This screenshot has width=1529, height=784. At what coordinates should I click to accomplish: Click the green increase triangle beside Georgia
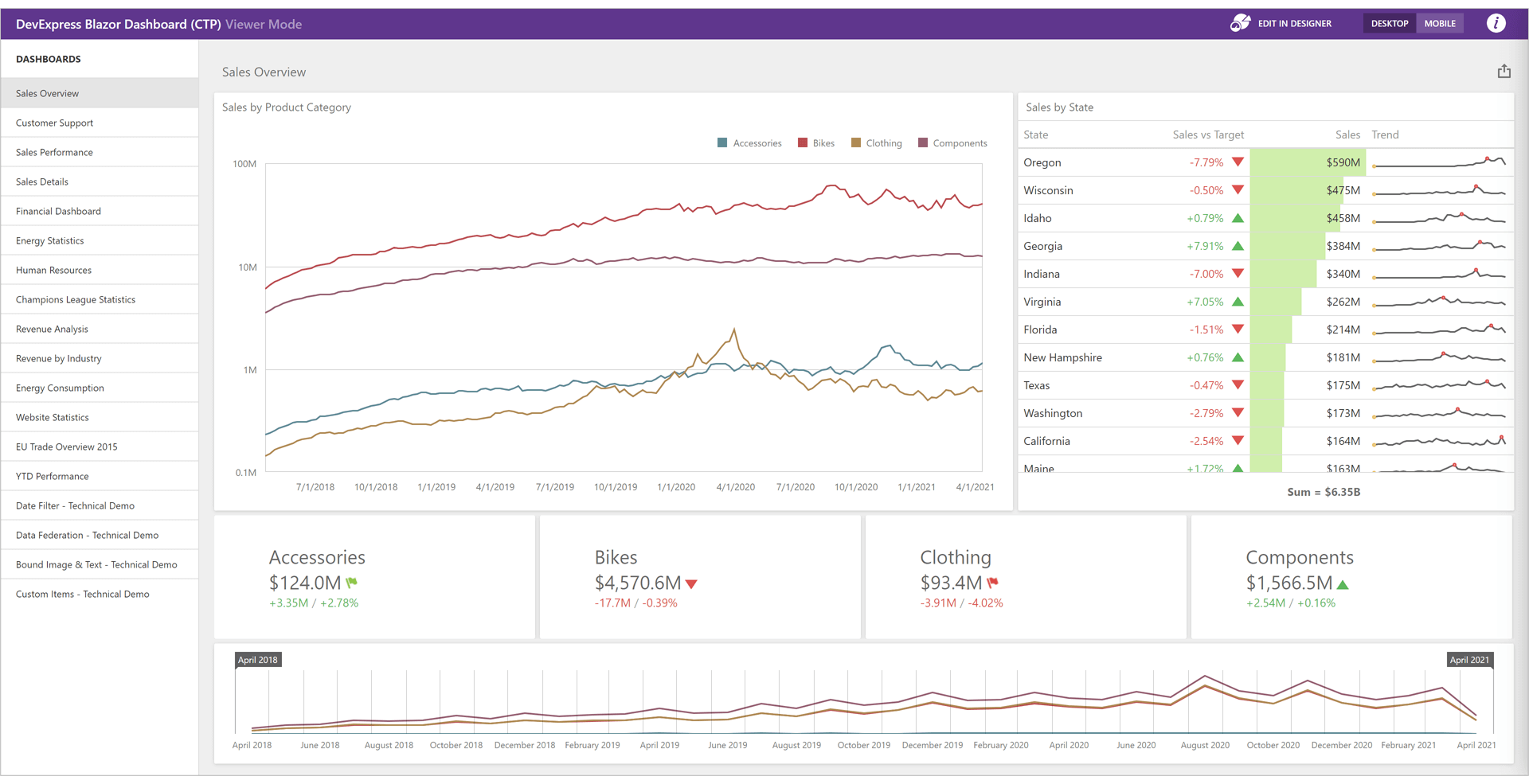pos(1237,245)
